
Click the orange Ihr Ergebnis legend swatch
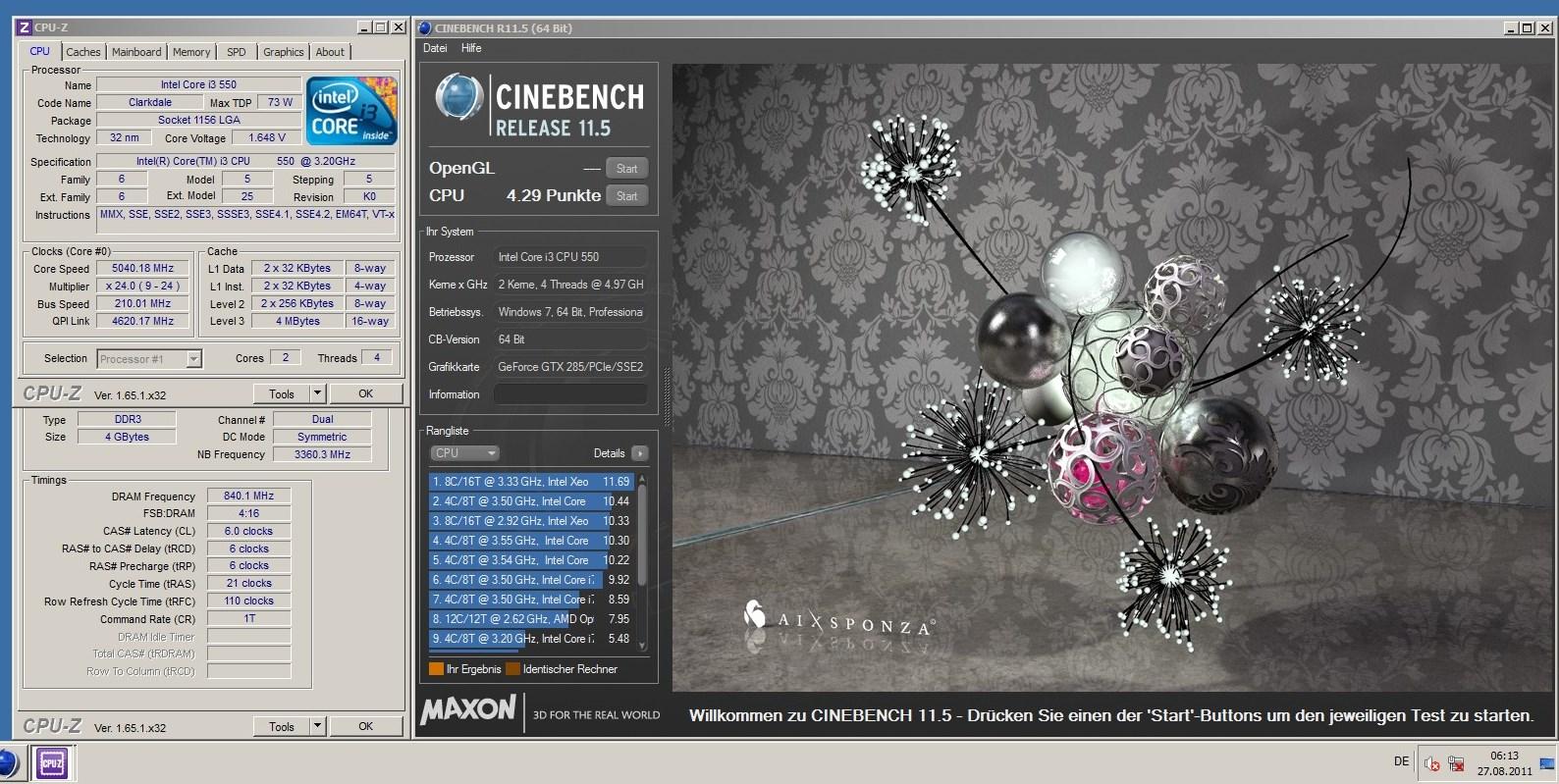pyautogui.click(x=436, y=669)
